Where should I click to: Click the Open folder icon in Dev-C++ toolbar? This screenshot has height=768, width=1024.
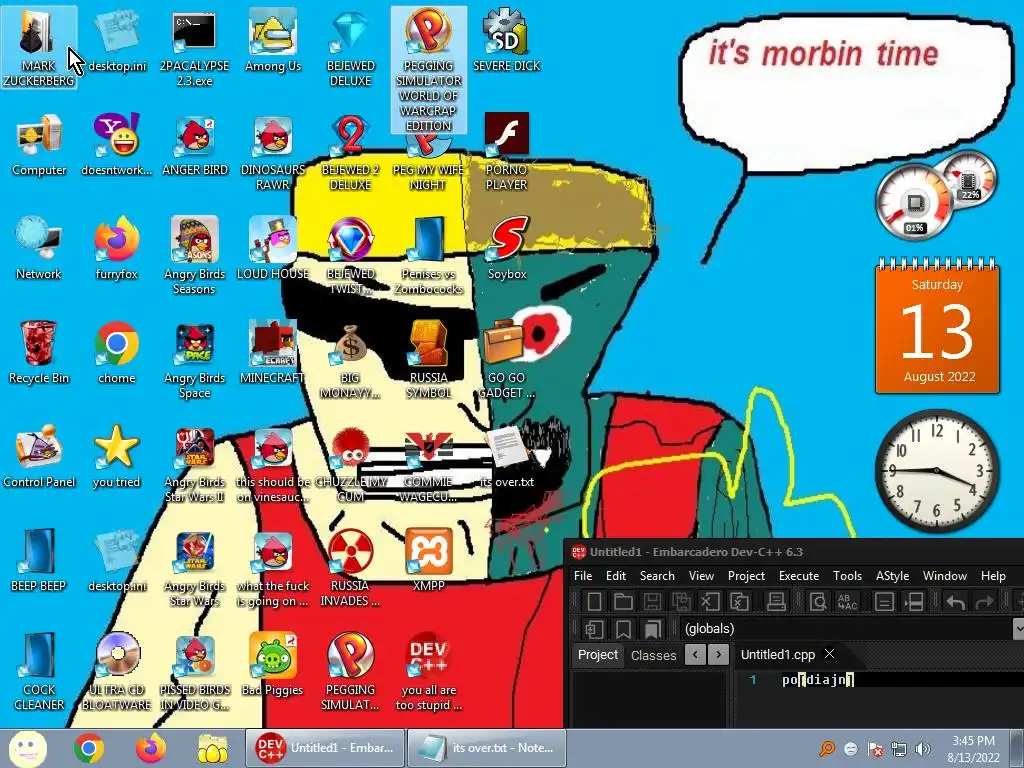coord(623,601)
